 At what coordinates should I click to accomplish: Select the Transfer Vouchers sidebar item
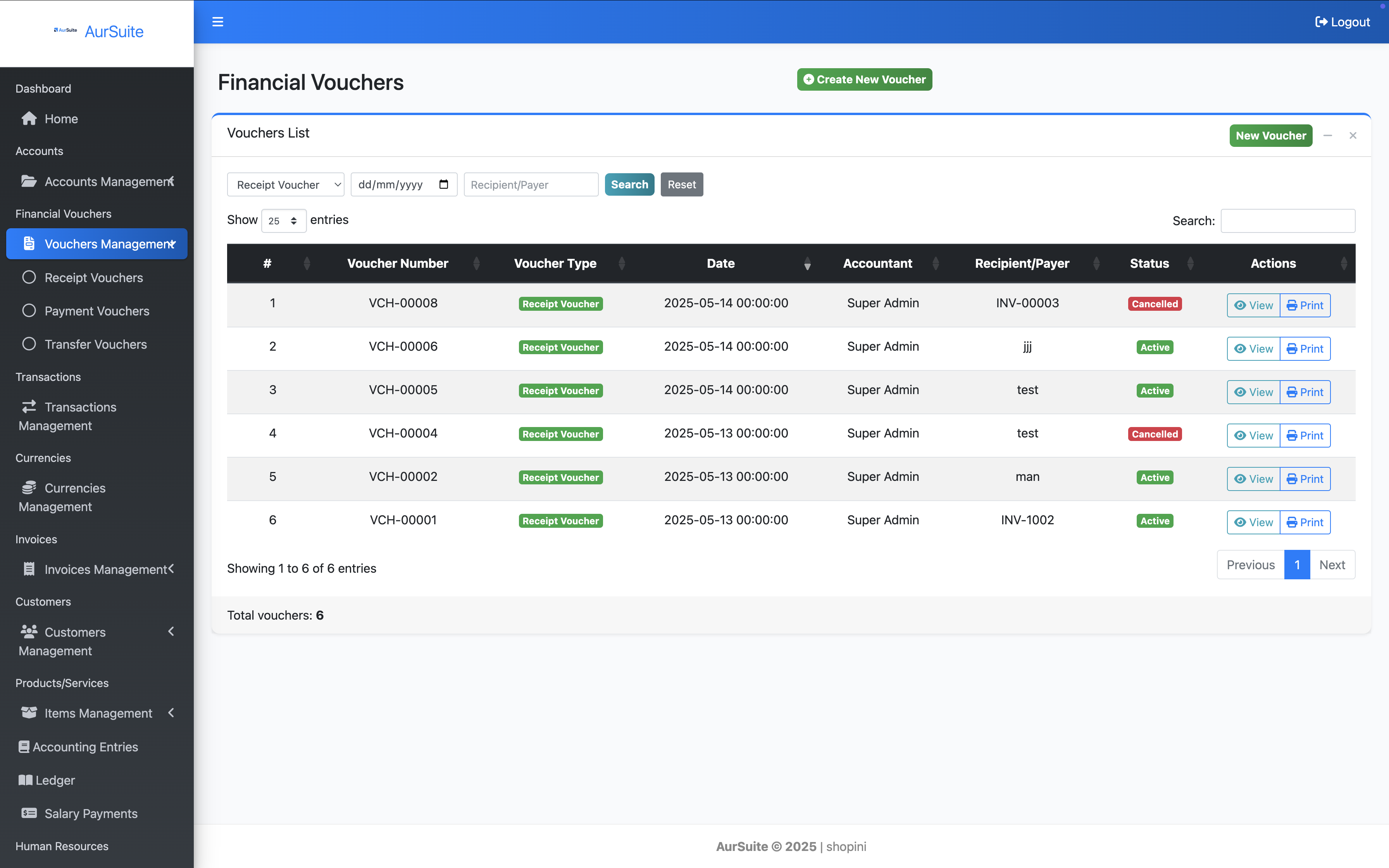(x=95, y=344)
